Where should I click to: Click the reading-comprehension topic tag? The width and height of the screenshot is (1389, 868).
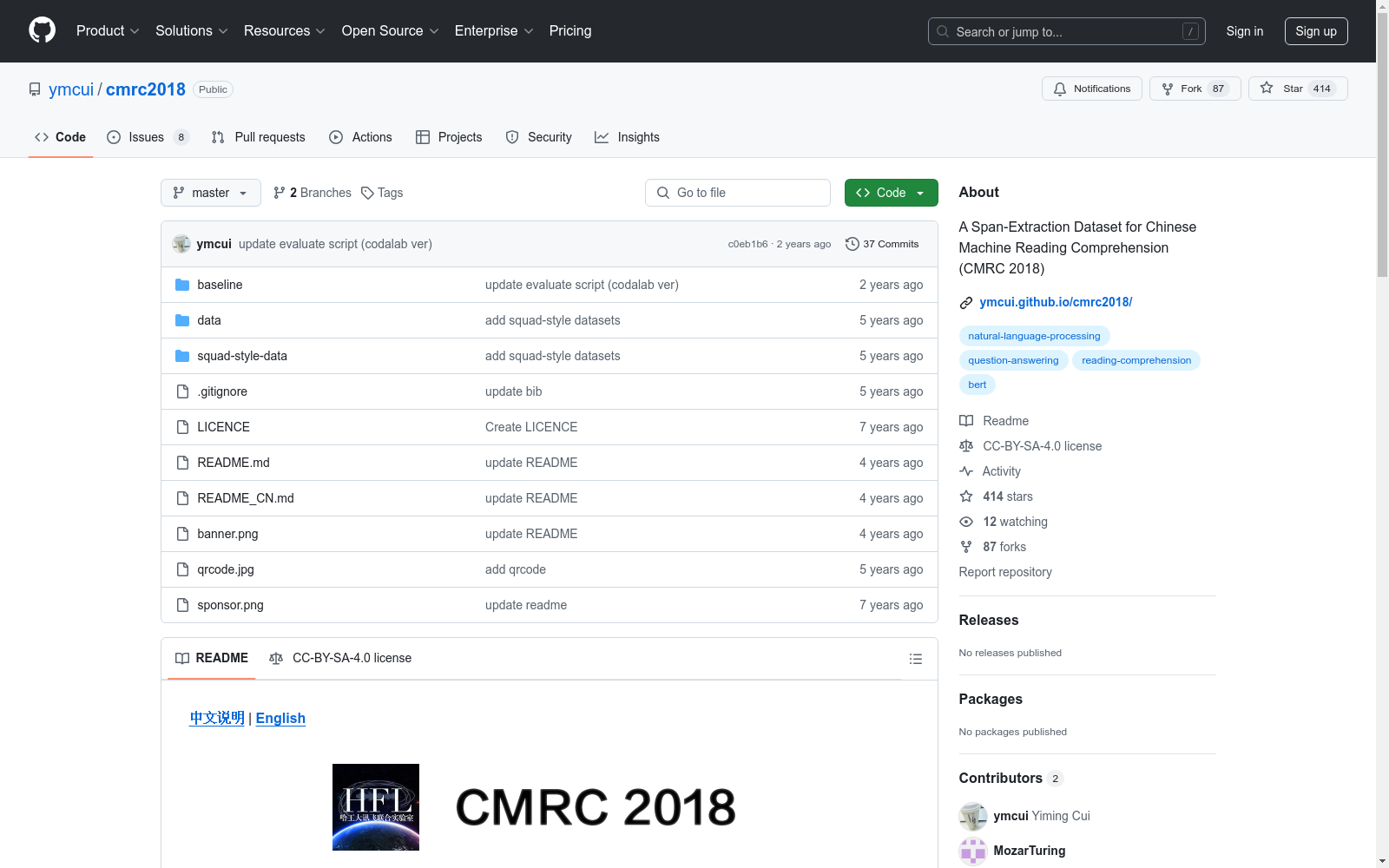[x=1136, y=360]
